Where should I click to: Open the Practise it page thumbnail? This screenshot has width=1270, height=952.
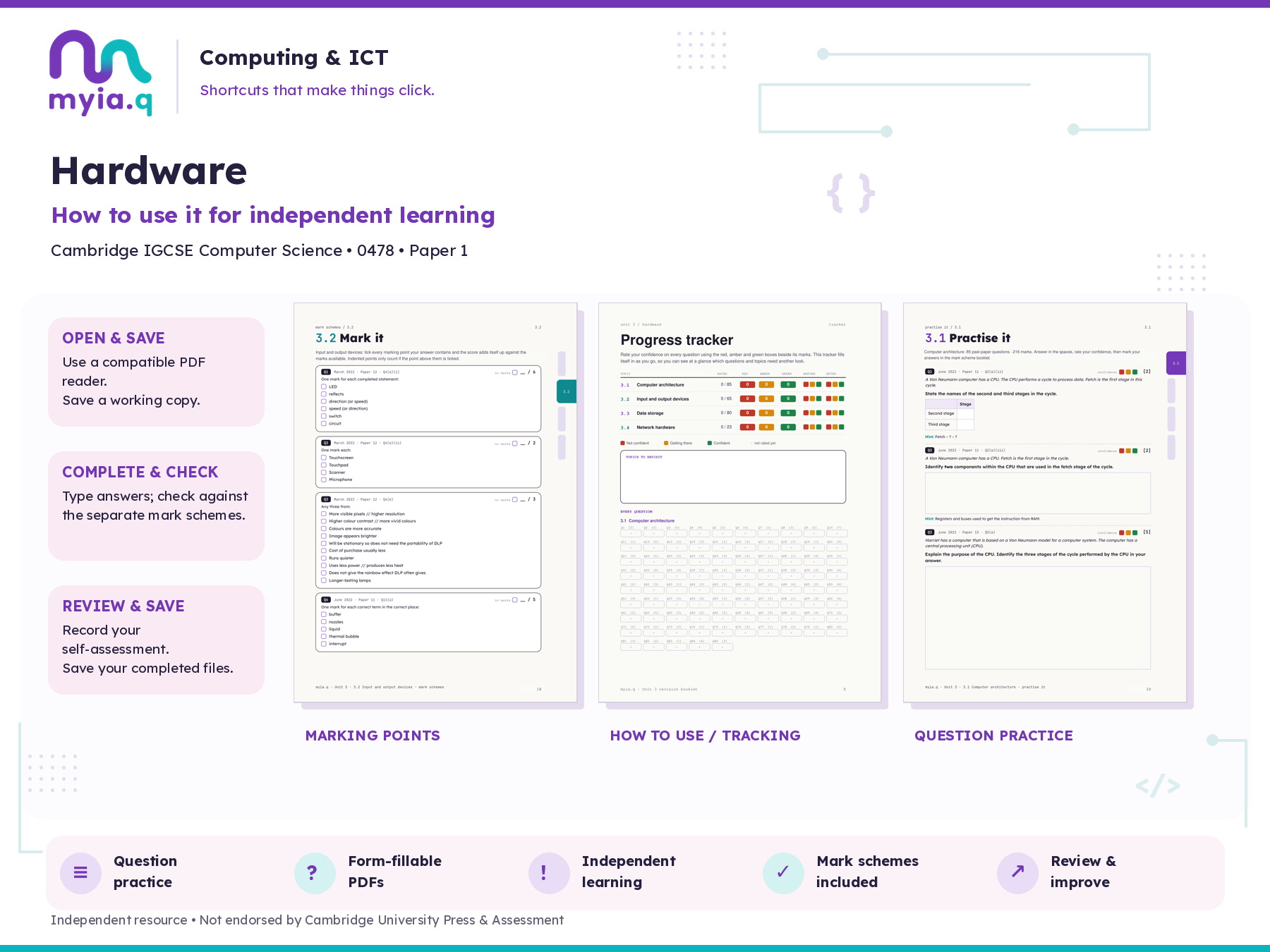(x=1045, y=503)
